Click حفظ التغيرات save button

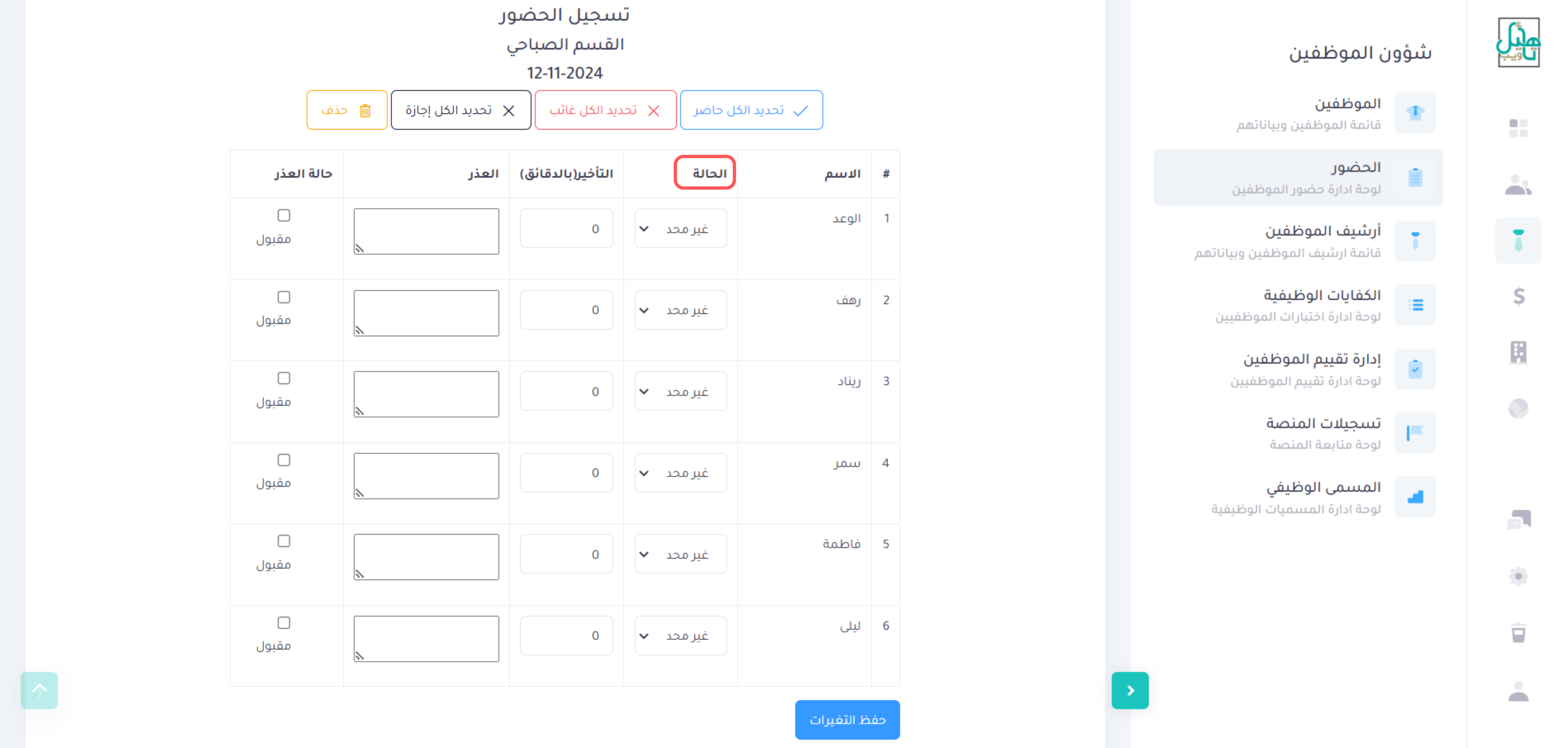847,720
